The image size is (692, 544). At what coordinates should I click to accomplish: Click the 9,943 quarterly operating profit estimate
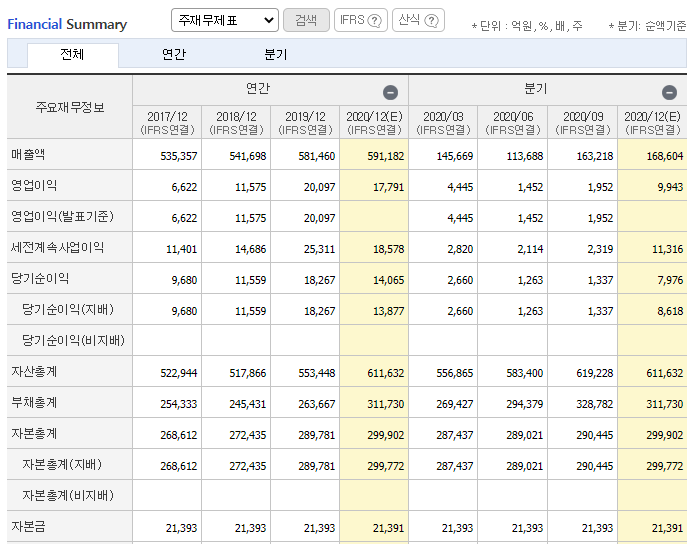[670, 187]
